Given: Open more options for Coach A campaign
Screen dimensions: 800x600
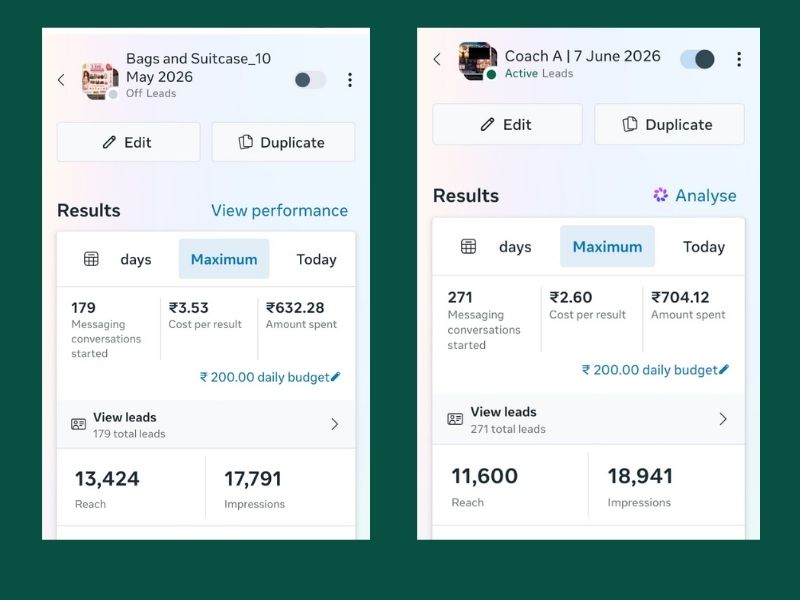Looking at the screenshot, I should click(739, 59).
